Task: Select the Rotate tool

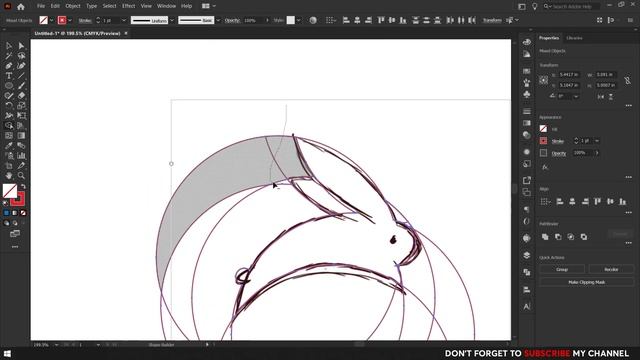Action: coord(9,106)
